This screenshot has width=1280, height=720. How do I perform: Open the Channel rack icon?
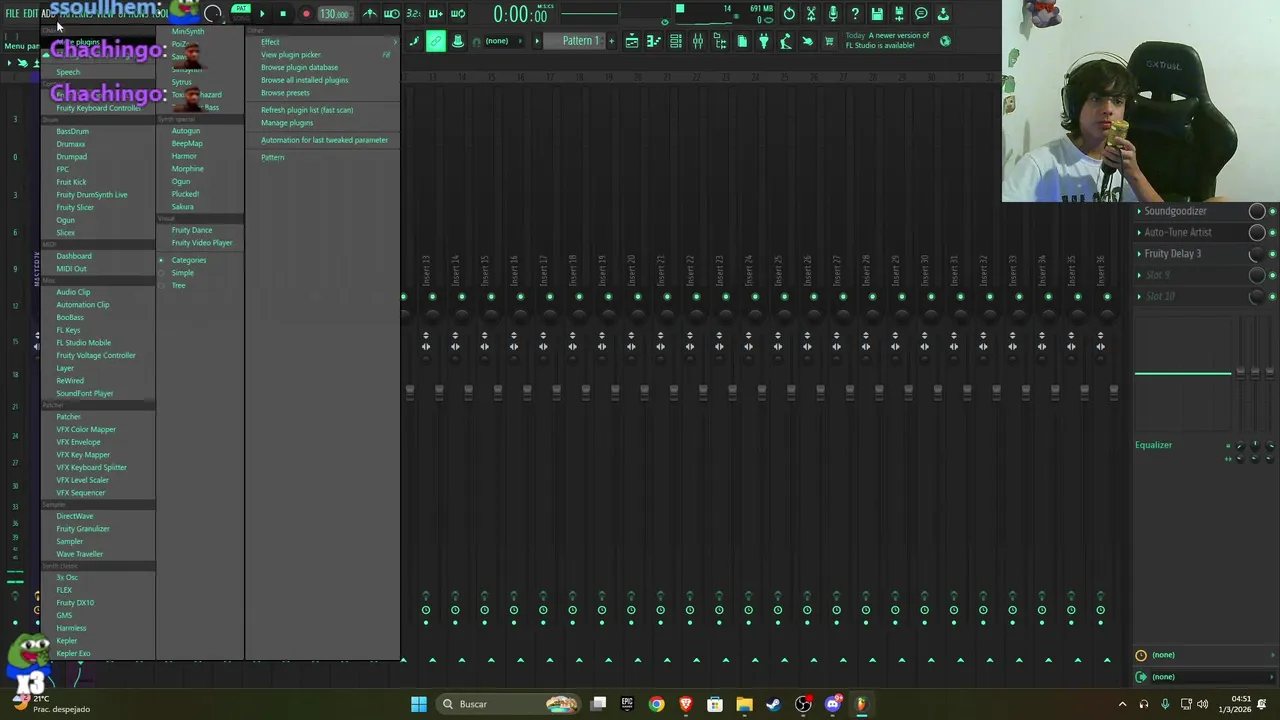pyautogui.click(x=676, y=41)
